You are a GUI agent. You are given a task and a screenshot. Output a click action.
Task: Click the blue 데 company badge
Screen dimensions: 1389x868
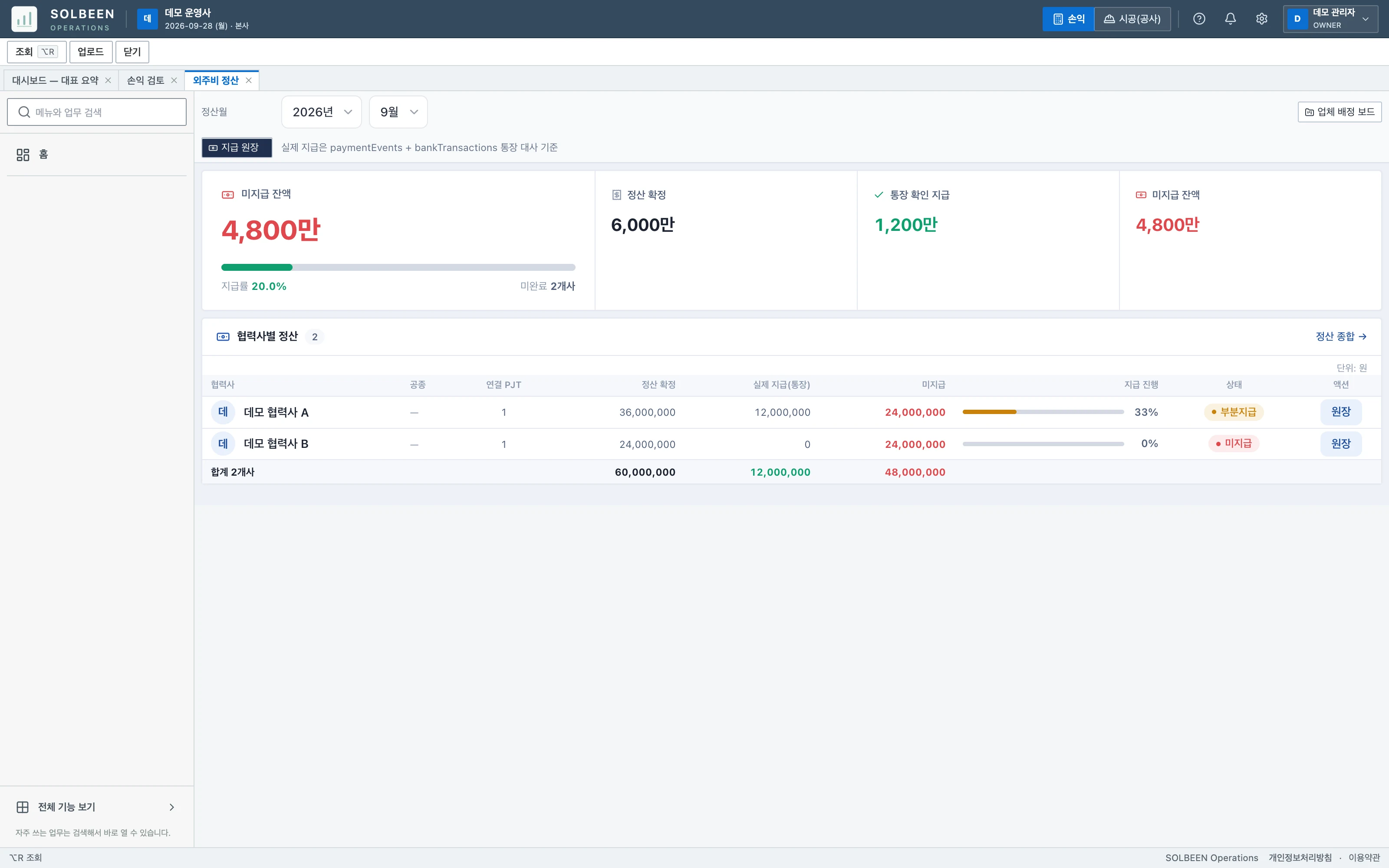coord(147,19)
